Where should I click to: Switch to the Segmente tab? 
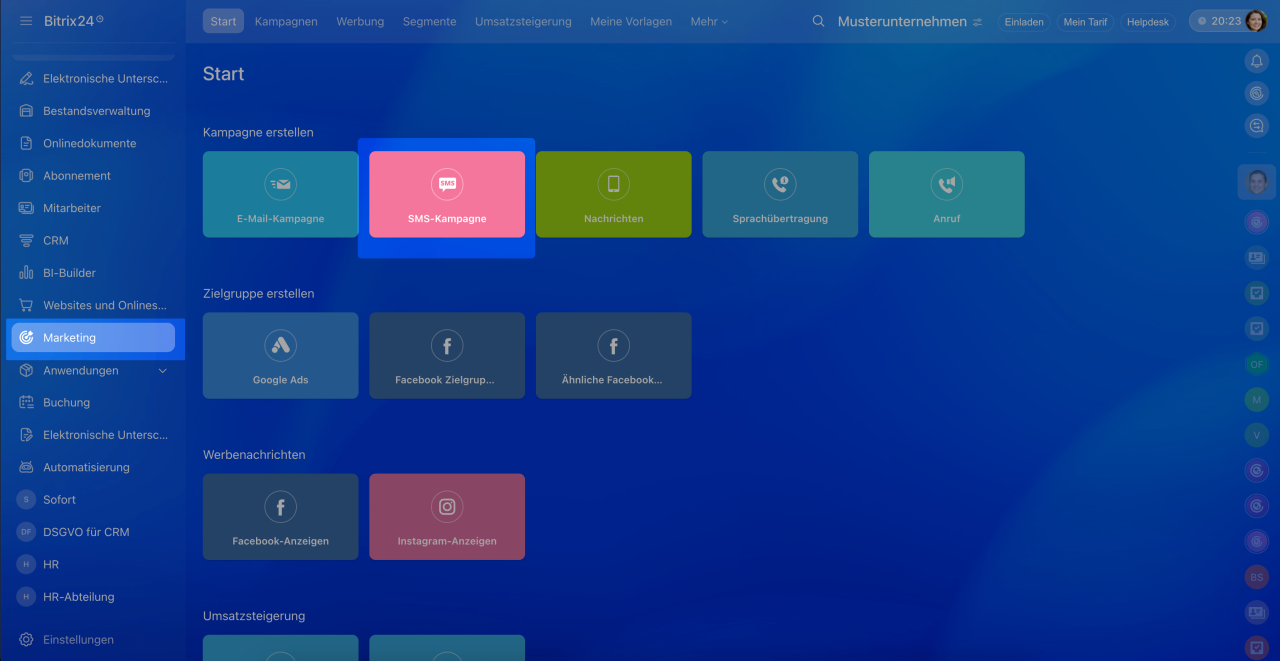(430, 21)
